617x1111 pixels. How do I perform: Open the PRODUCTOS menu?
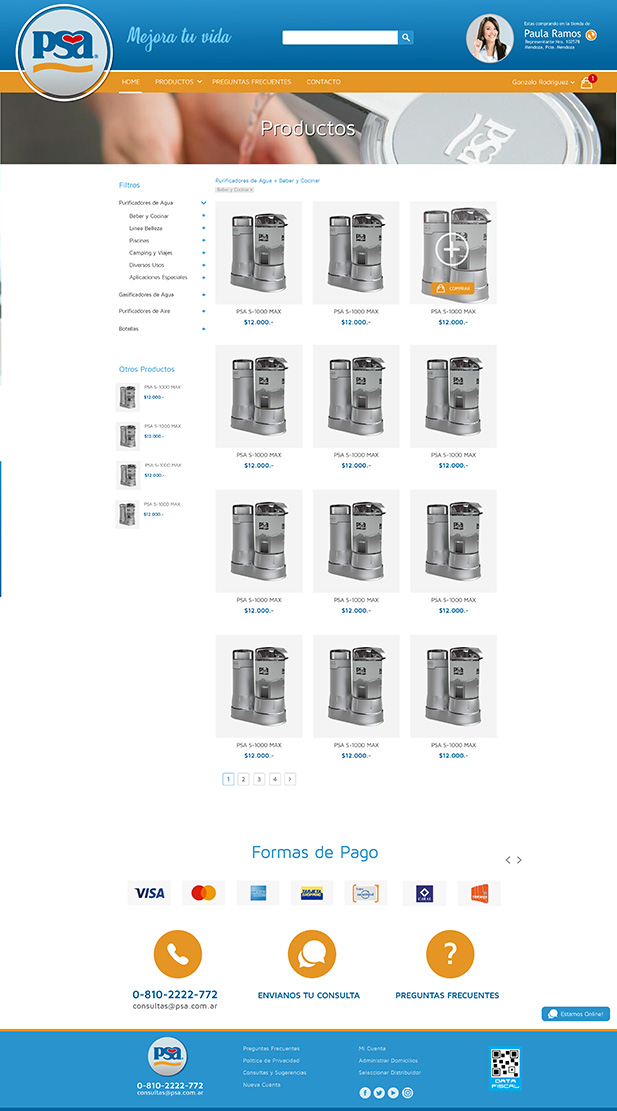point(179,82)
